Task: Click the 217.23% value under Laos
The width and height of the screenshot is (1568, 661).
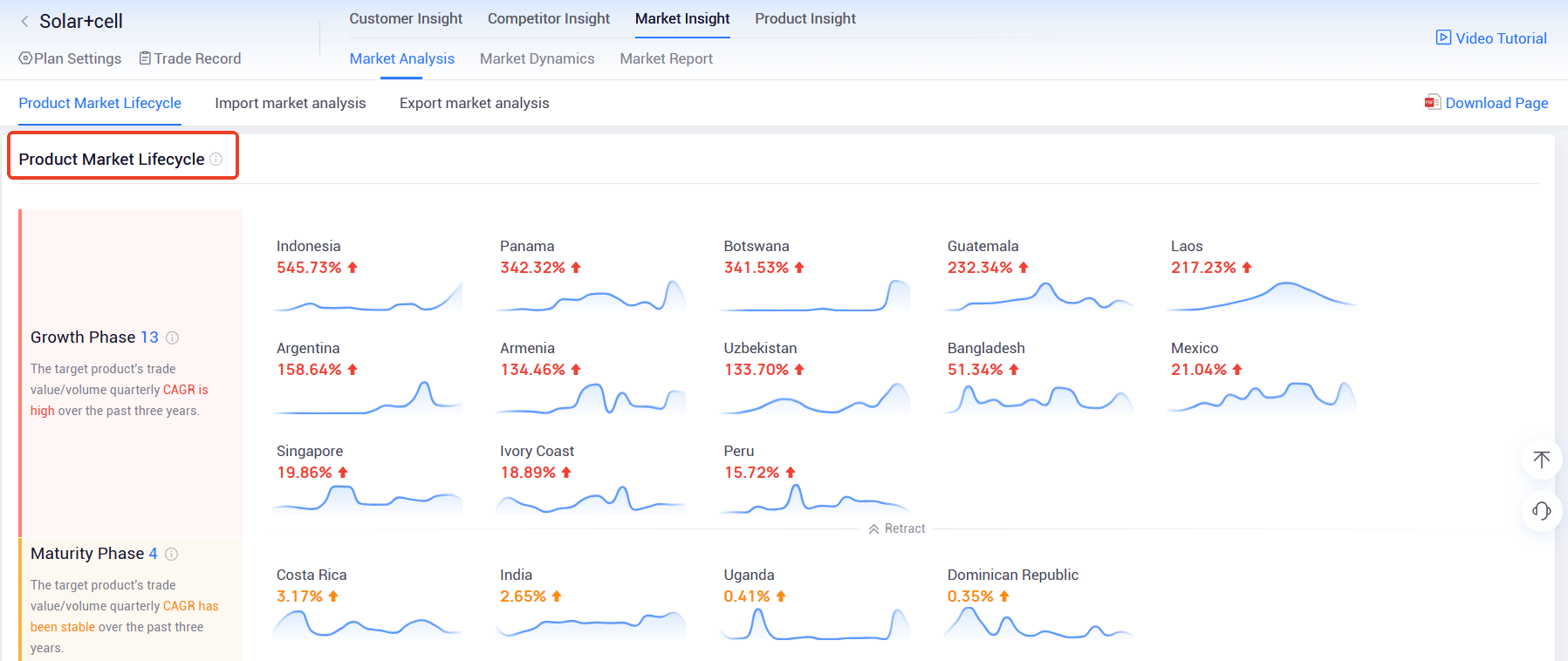Action: point(1203,268)
